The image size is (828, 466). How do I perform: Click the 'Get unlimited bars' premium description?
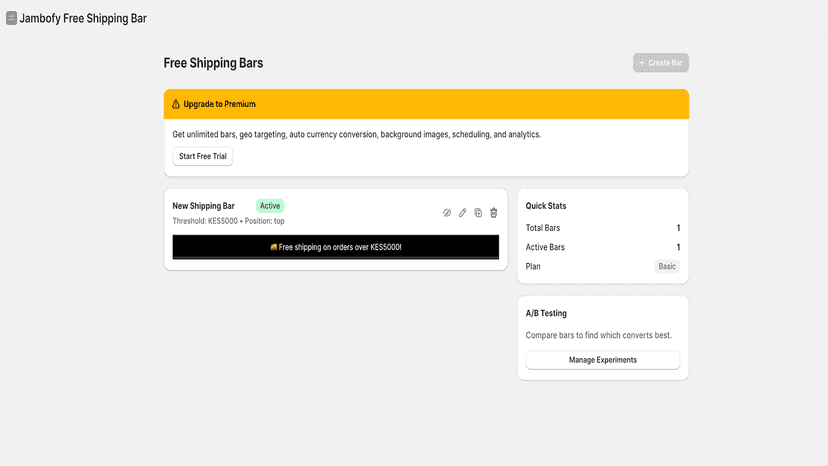click(356, 135)
